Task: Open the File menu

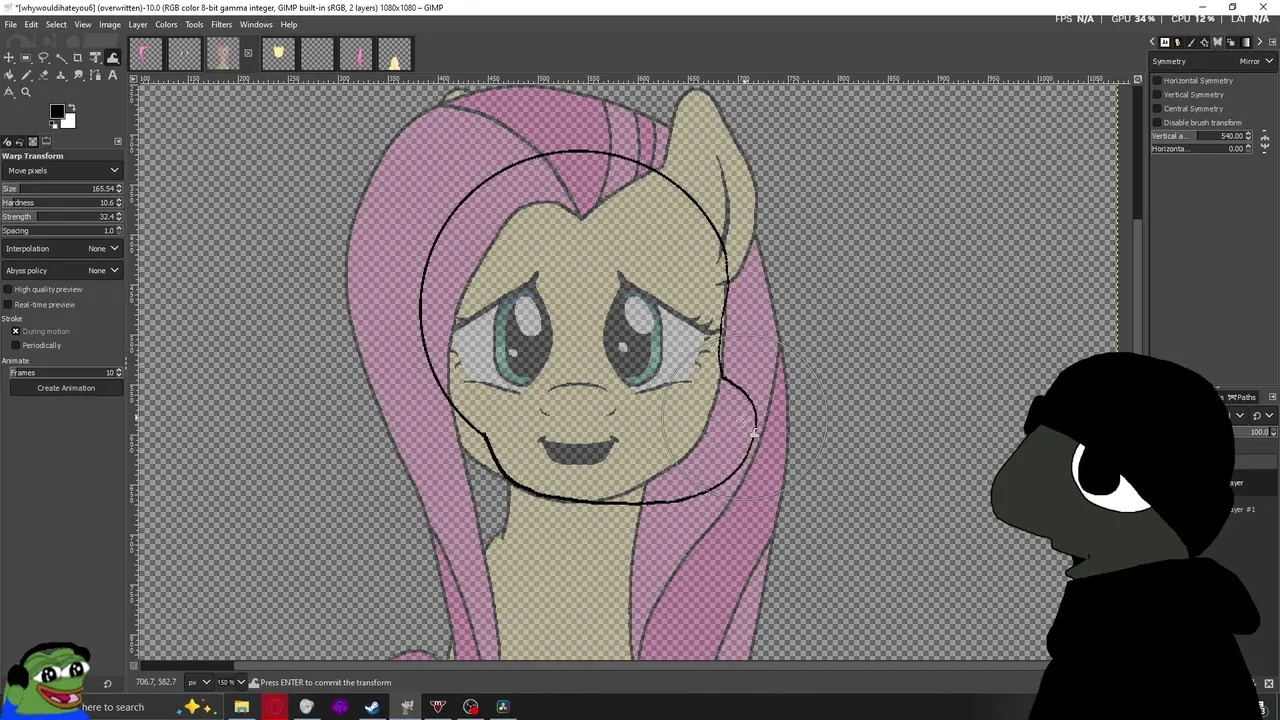Action: (10, 24)
